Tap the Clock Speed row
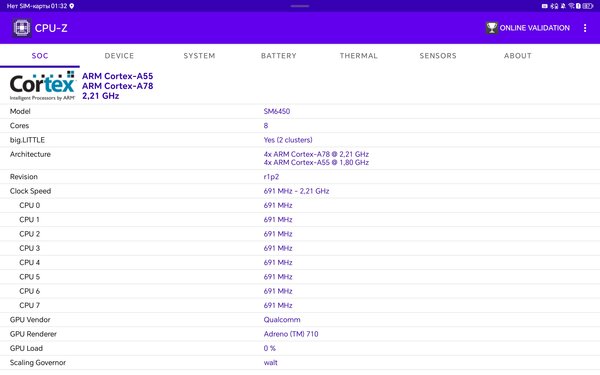The width and height of the screenshot is (600, 375). [300, 191]
